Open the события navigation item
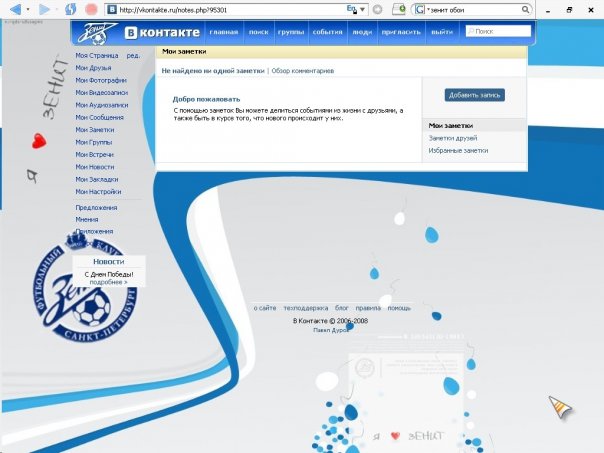Image resolution: width=604 pixels, height=453 pixels. click(x=327, y=32)
